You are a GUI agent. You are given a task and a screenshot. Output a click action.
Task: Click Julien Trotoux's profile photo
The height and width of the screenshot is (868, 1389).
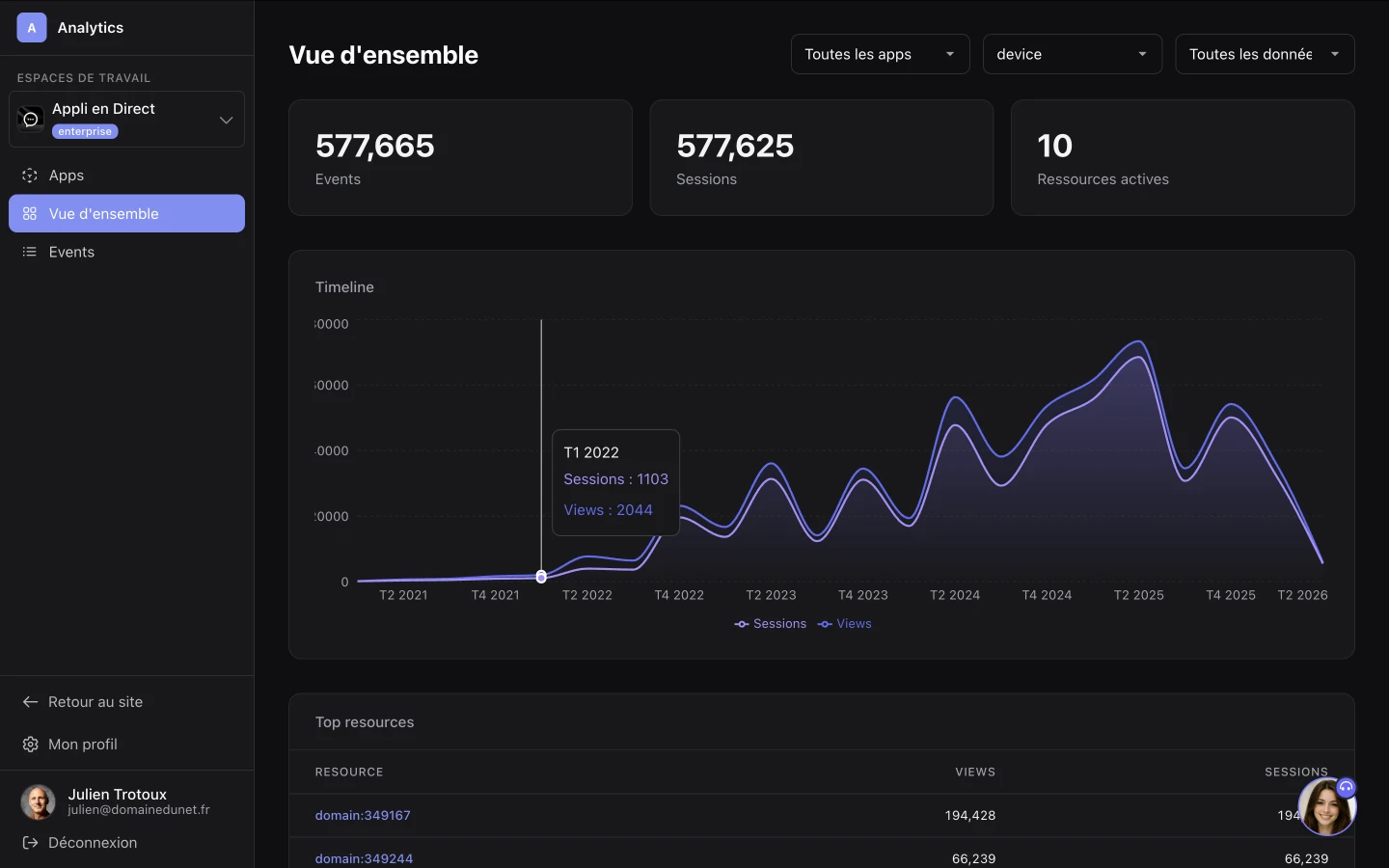pos(38,801)
